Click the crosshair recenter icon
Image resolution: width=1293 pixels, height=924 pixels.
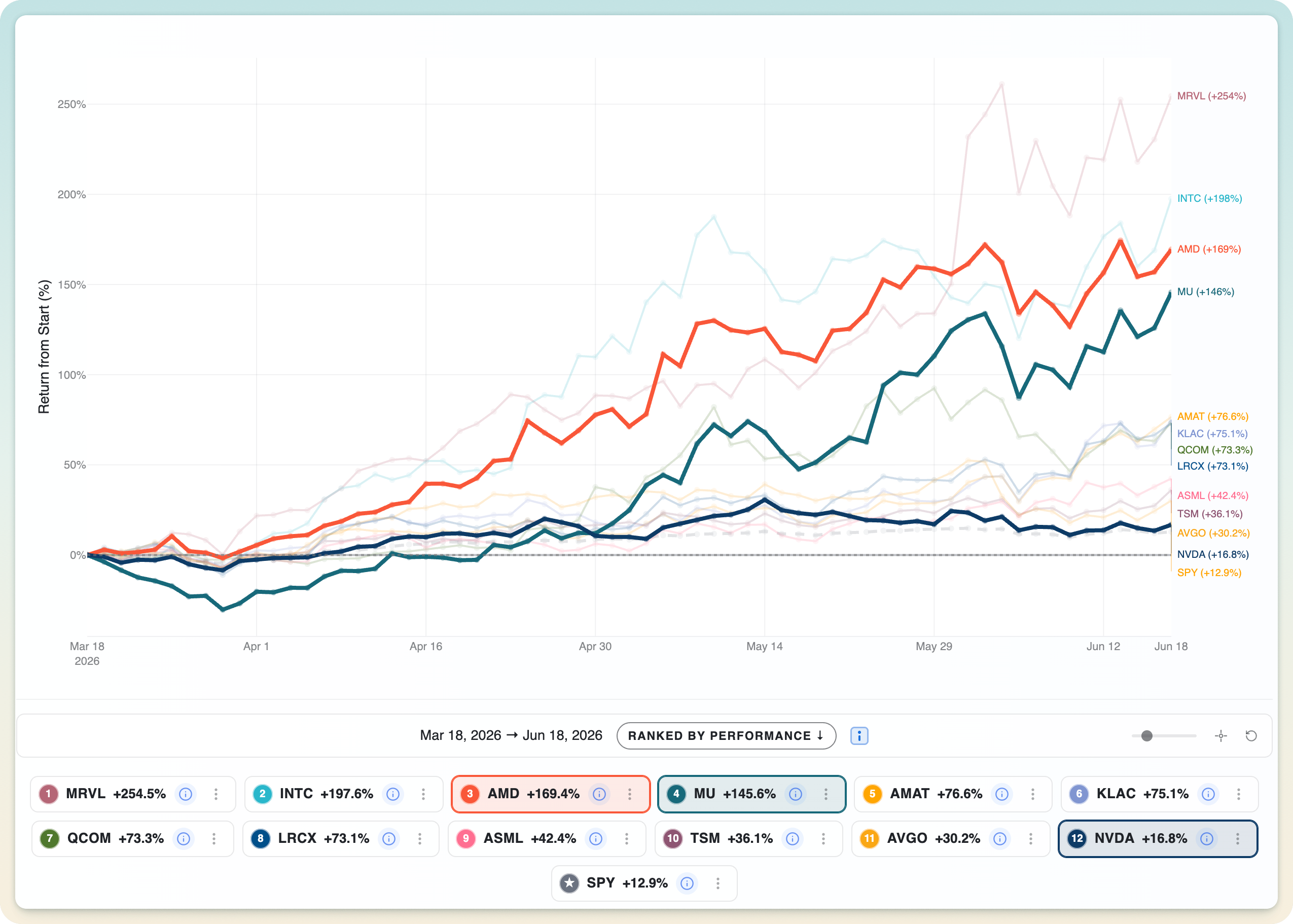point(1221,736)
